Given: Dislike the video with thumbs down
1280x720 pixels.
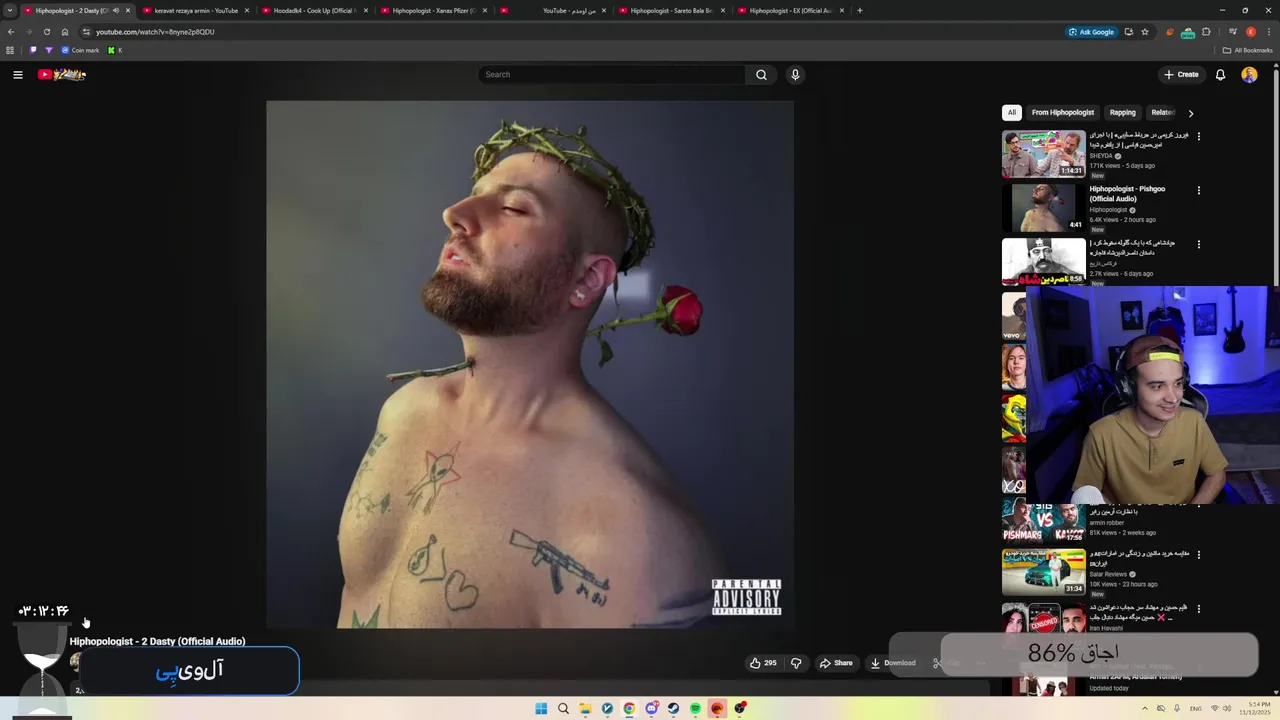Looking at the screenshot, I should (x=796, y=663).
